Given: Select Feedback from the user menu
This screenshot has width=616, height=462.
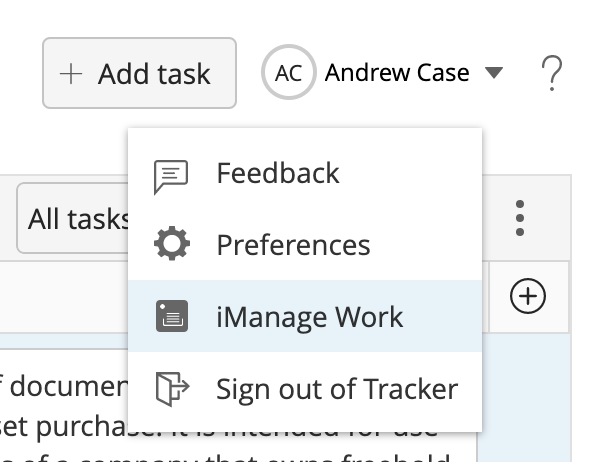Looking at the screenshot, I should click(x=278, y=173).
